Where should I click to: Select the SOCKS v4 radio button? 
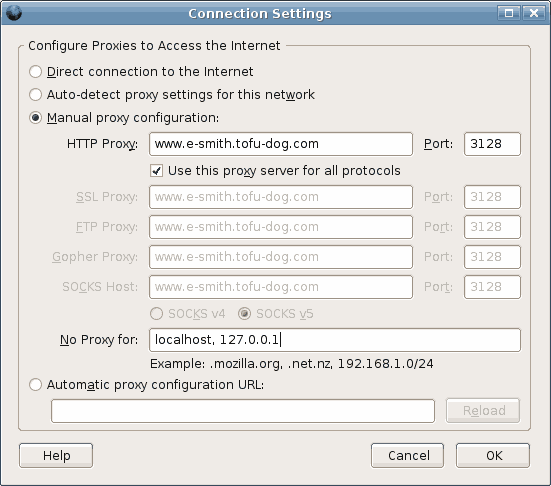tap(156, 313)
